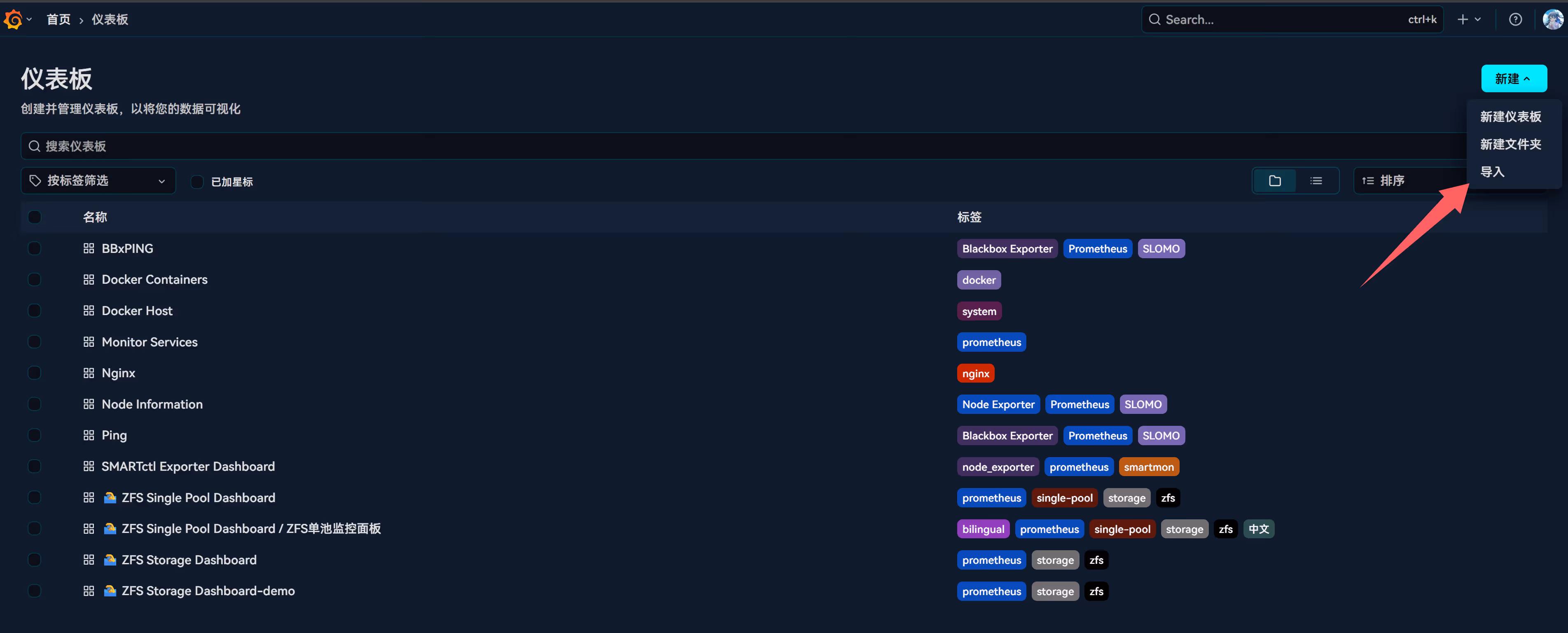Click the plus add icon in header
Image resolution: width=1568 pixels, height=633 pixels.
[x=1463, y=19]
